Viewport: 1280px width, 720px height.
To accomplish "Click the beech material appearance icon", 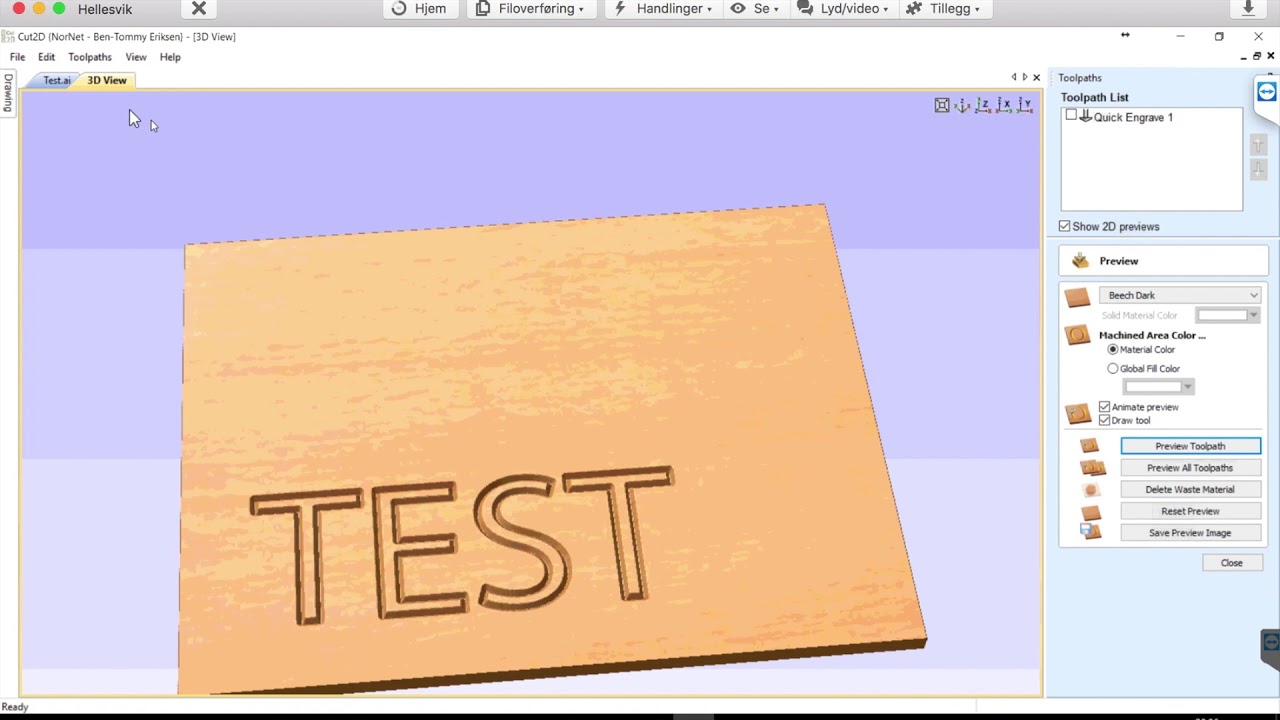I will pyautogui.click(x=1077, y=297).
